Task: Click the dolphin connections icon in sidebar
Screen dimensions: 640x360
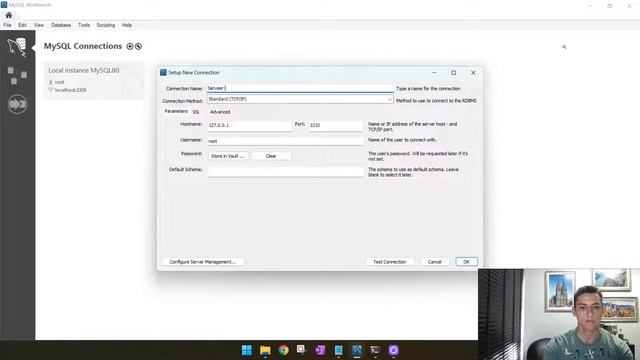Action: coord(17,47)
